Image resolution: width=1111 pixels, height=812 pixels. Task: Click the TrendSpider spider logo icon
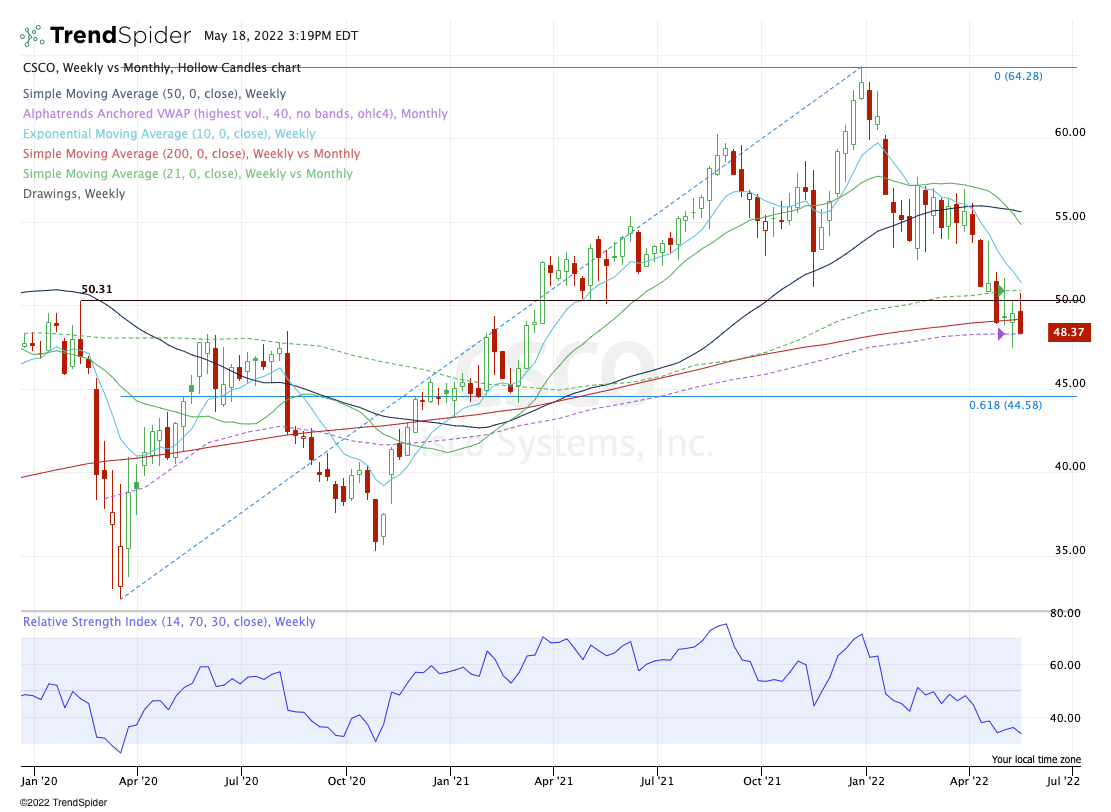tap(31, 36)
